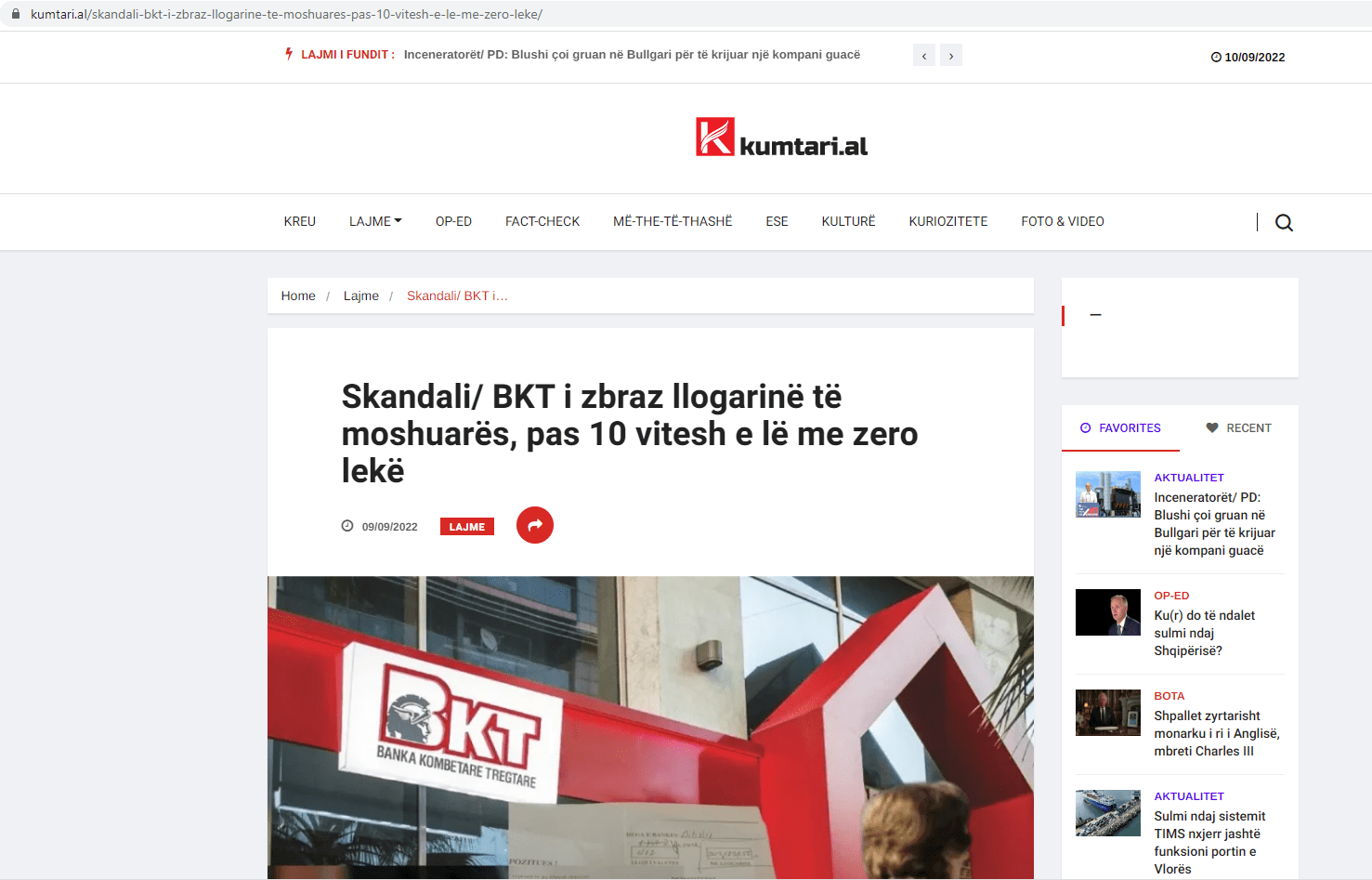Click the search magnifier icon

1284,222
